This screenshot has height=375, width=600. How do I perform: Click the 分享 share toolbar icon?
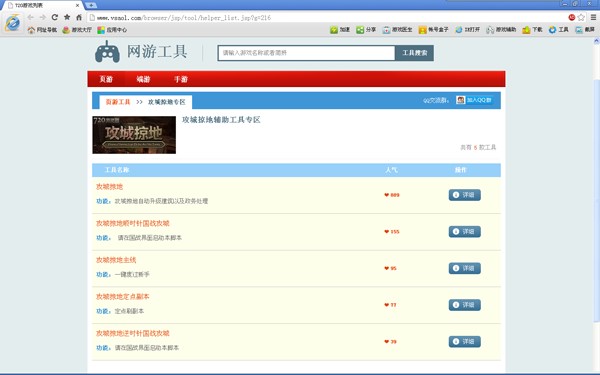click(x=366, y=29)
